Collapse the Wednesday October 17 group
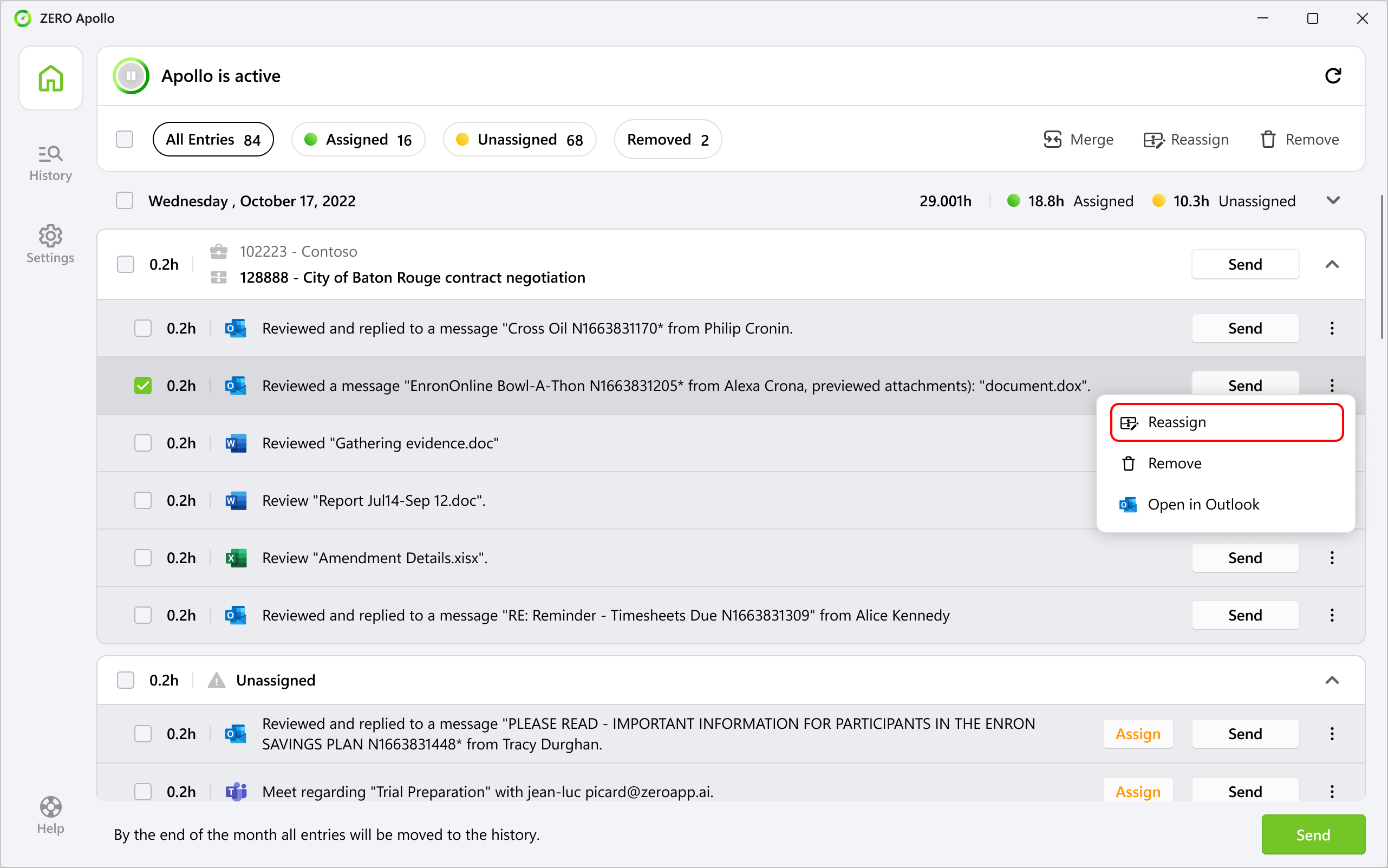The image size is (1388, 868). tap(1333, 200)
